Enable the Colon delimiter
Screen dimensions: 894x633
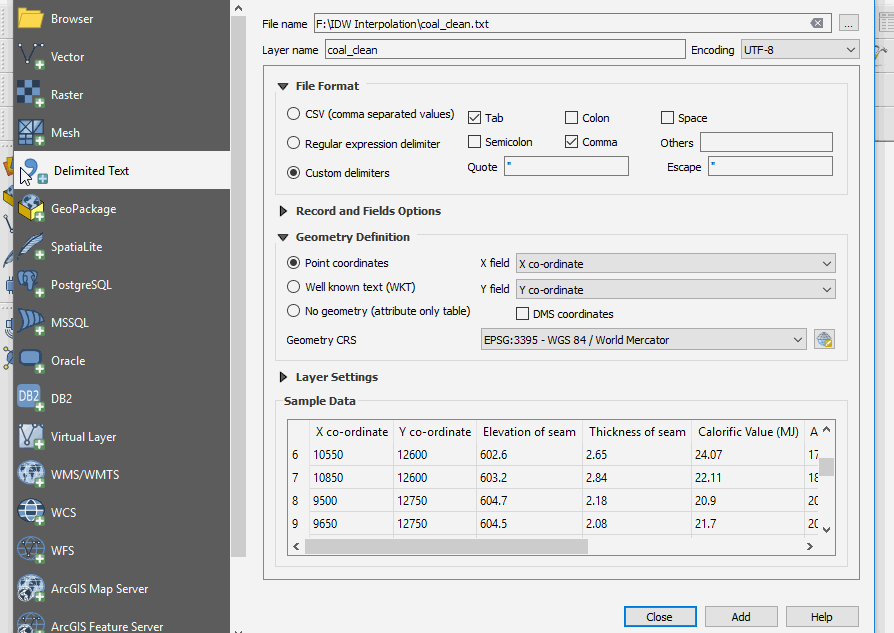pos(571,117)
